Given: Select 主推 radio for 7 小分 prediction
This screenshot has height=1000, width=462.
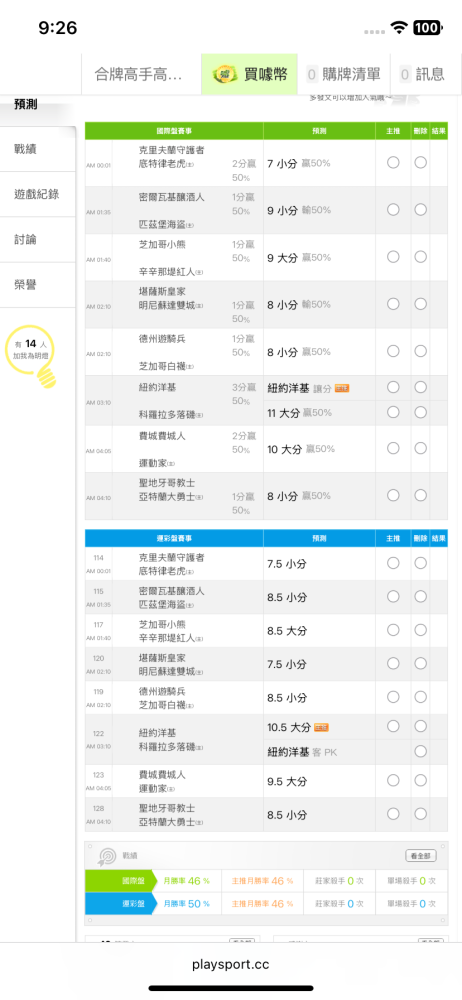Looking at the screenshot, I should pos(393,163).
